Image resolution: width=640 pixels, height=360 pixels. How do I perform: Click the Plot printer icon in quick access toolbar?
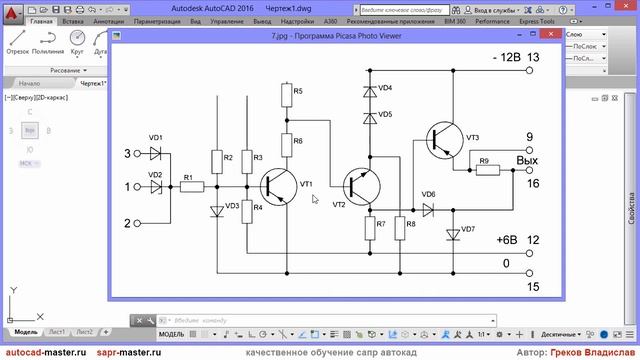(80, 9)
